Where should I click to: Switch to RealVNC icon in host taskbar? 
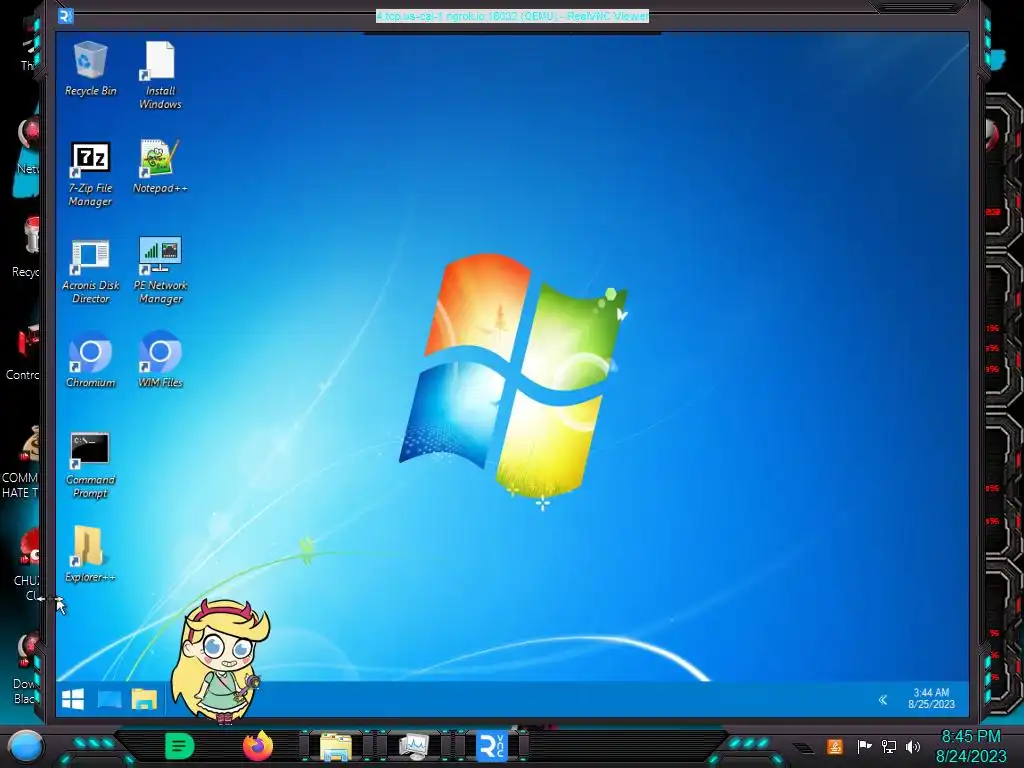(x=491, y=746)
